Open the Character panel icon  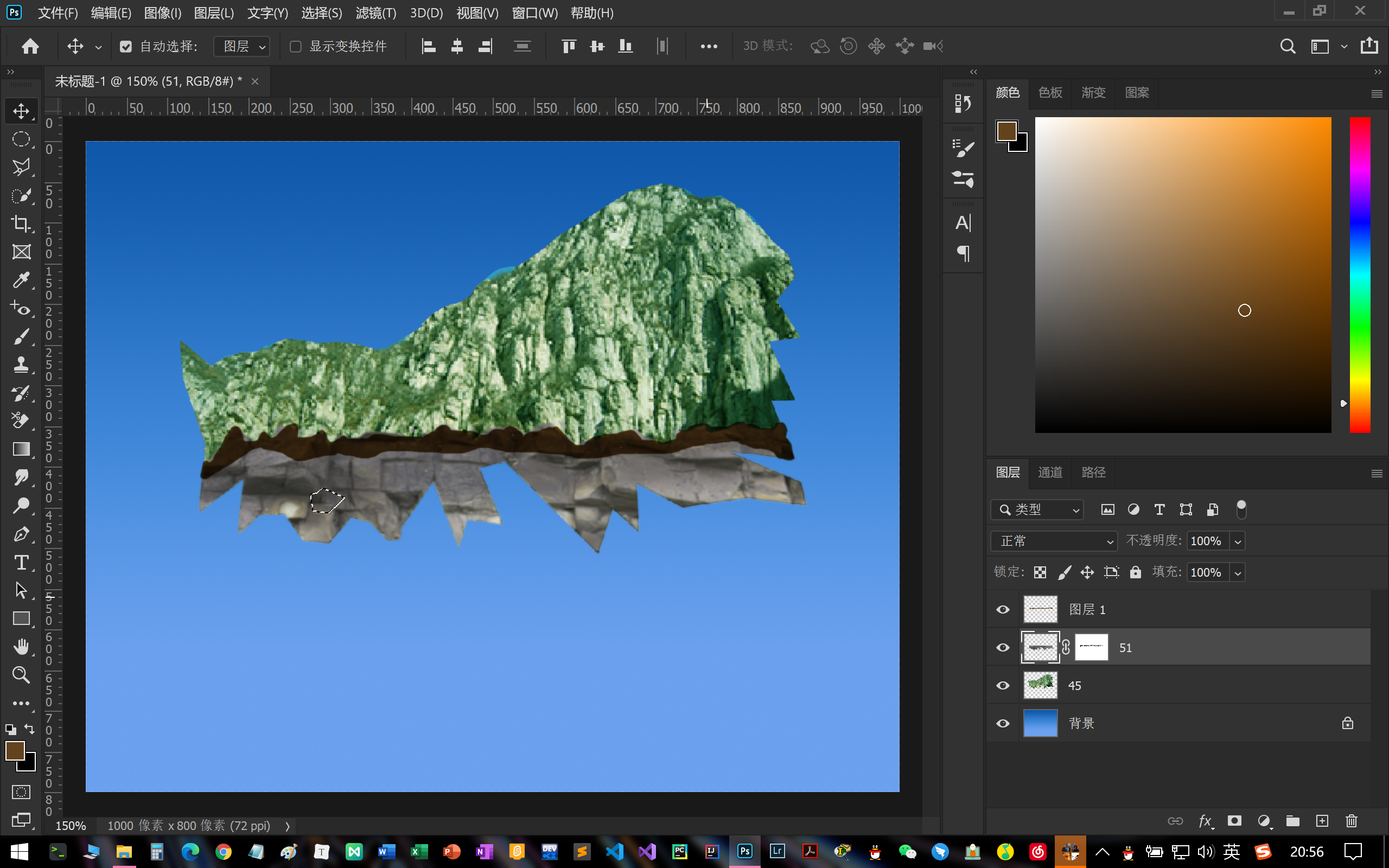963,223
